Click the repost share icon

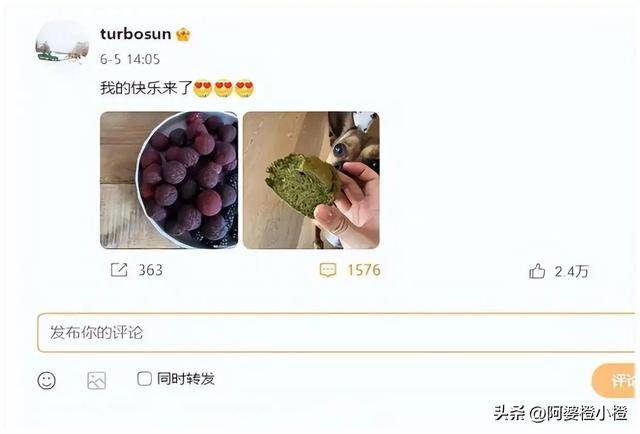click(119, 270)
